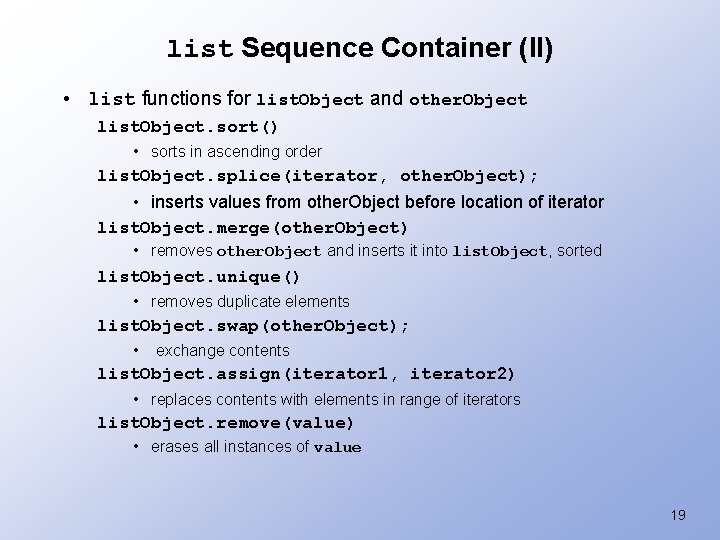Select the 'listObject.assign(iterator1, iterator2)' line
This screenshot has height=540, width=720.
pos(306,374)
